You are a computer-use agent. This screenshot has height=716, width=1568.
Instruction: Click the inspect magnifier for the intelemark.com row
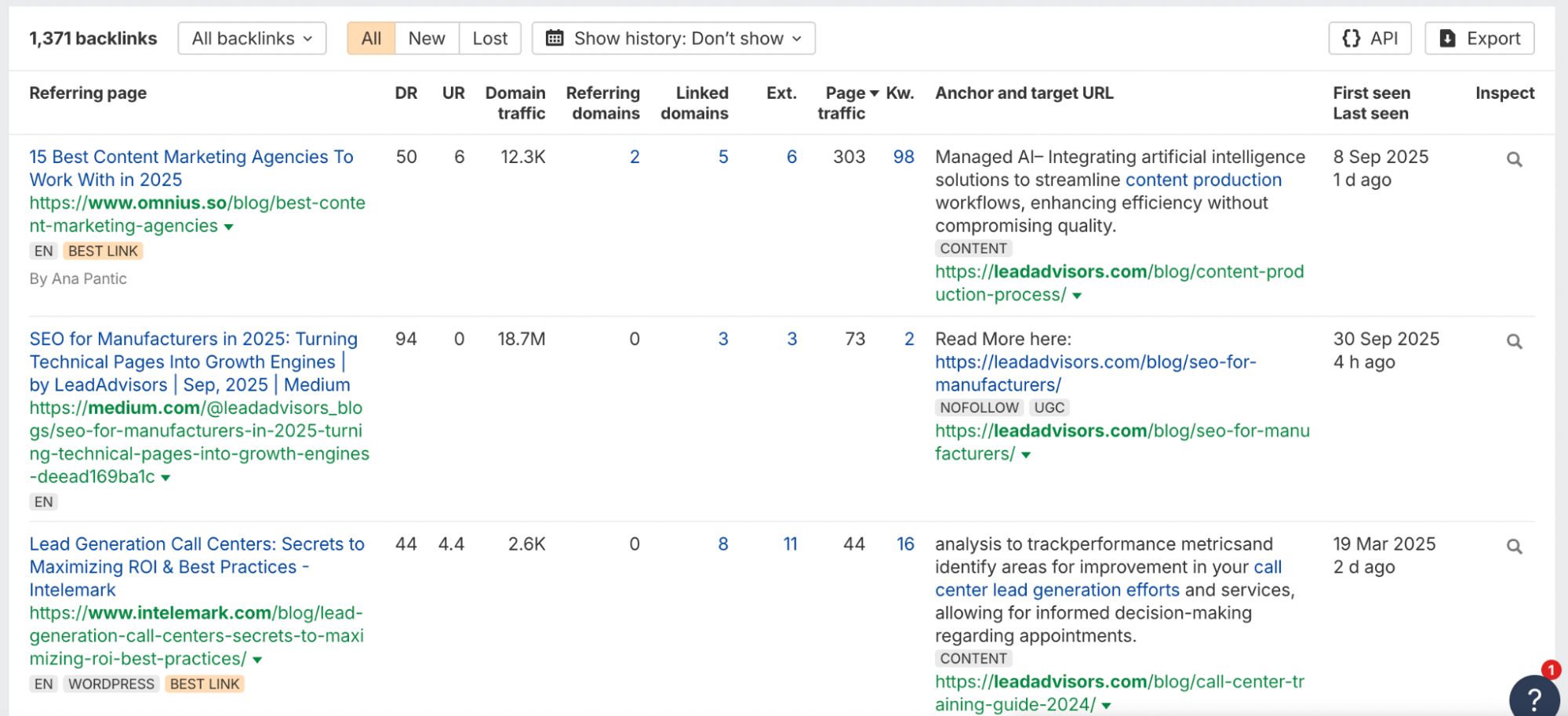click(x=1514, y=547)
